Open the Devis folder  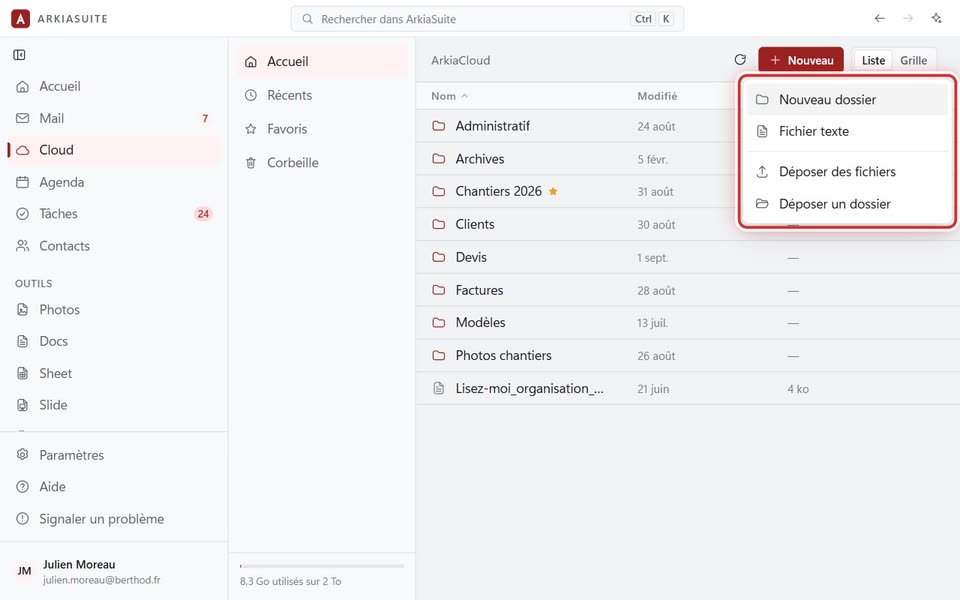(x=471, y=257)
